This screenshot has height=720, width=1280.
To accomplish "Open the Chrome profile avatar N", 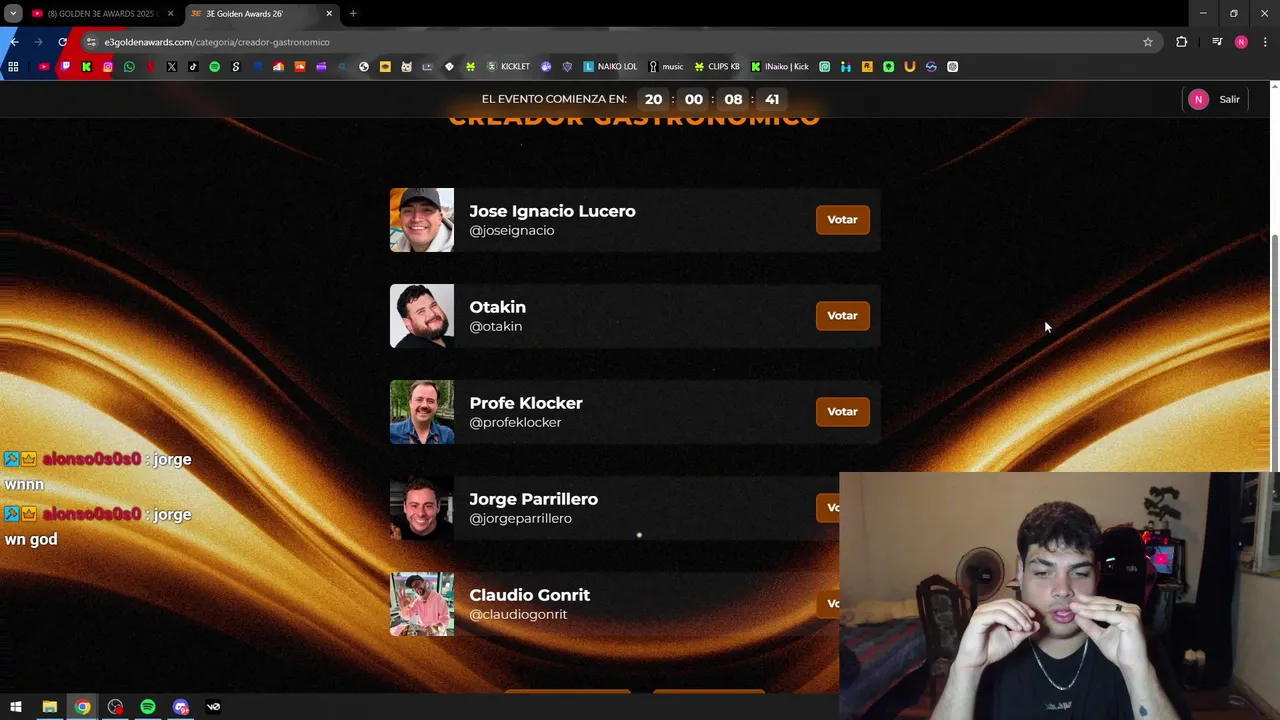I will pyautogui.click(x=1241, y=42).
